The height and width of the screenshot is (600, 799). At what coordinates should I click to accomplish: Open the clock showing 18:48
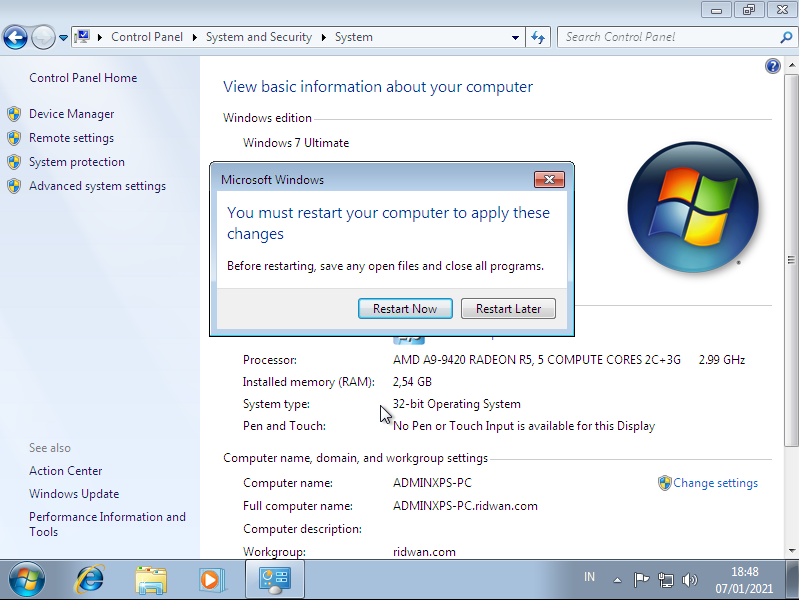tap(744, 580)
